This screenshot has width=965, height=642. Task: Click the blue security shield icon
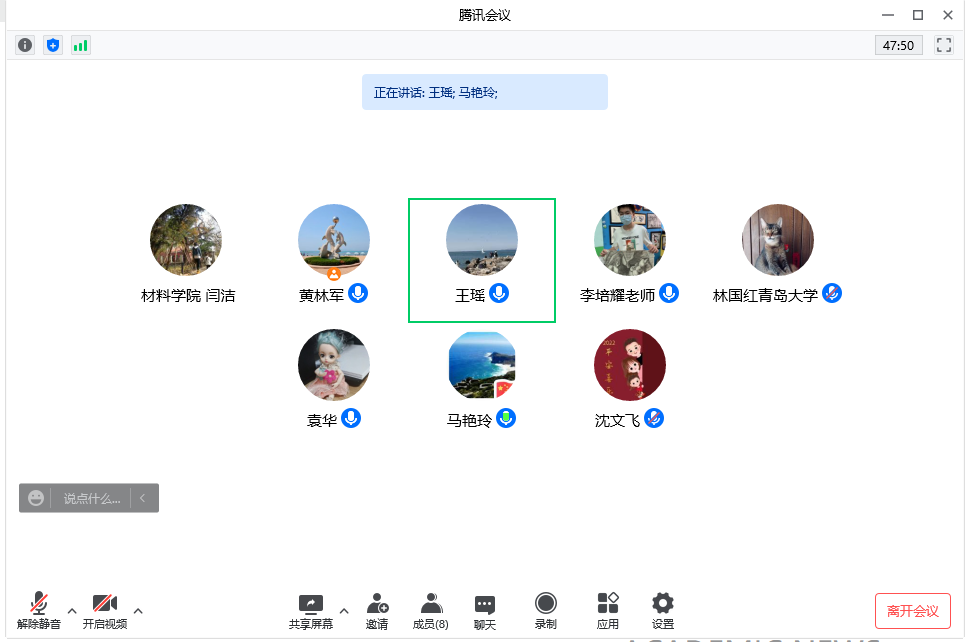(53, 45)
